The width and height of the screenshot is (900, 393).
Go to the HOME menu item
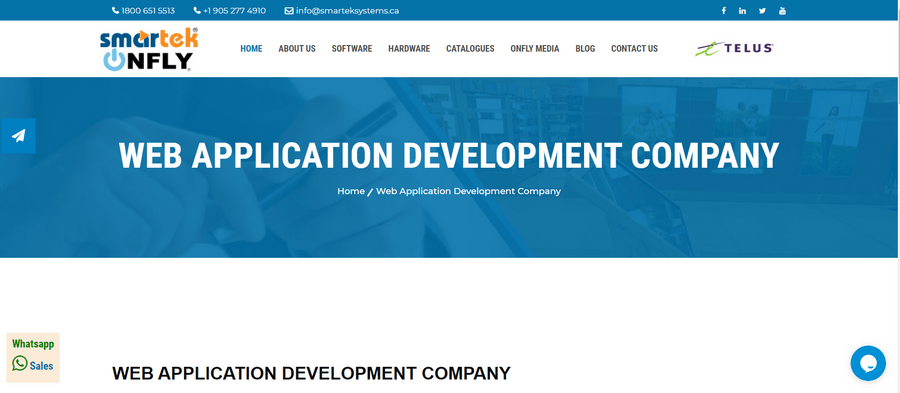tap(251, 49)
